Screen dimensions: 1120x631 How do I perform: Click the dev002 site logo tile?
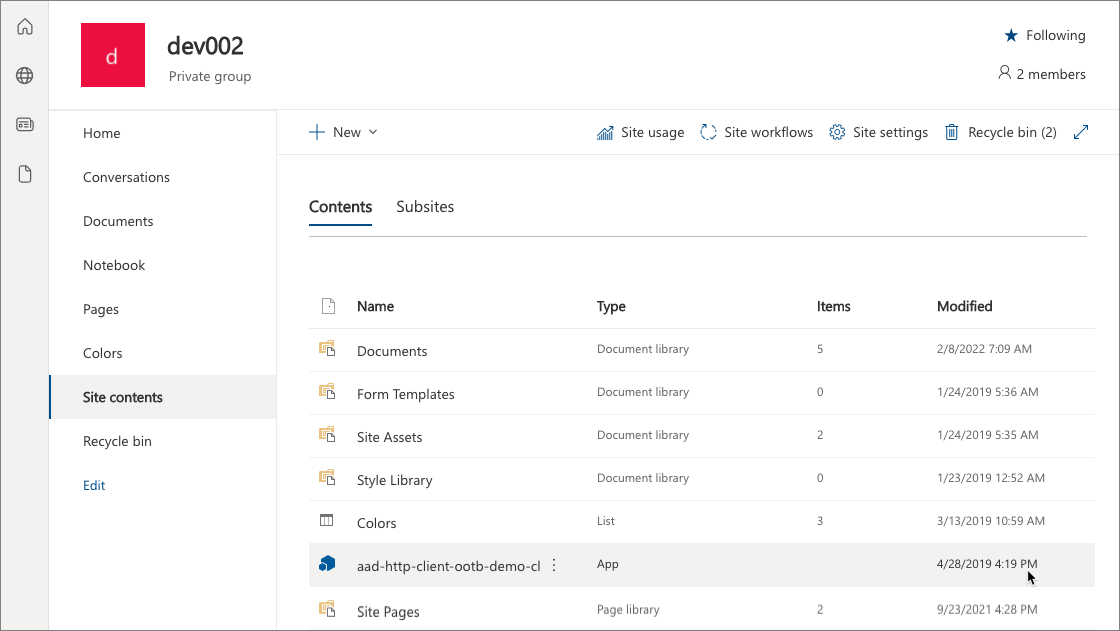click(x=113, y=55)
